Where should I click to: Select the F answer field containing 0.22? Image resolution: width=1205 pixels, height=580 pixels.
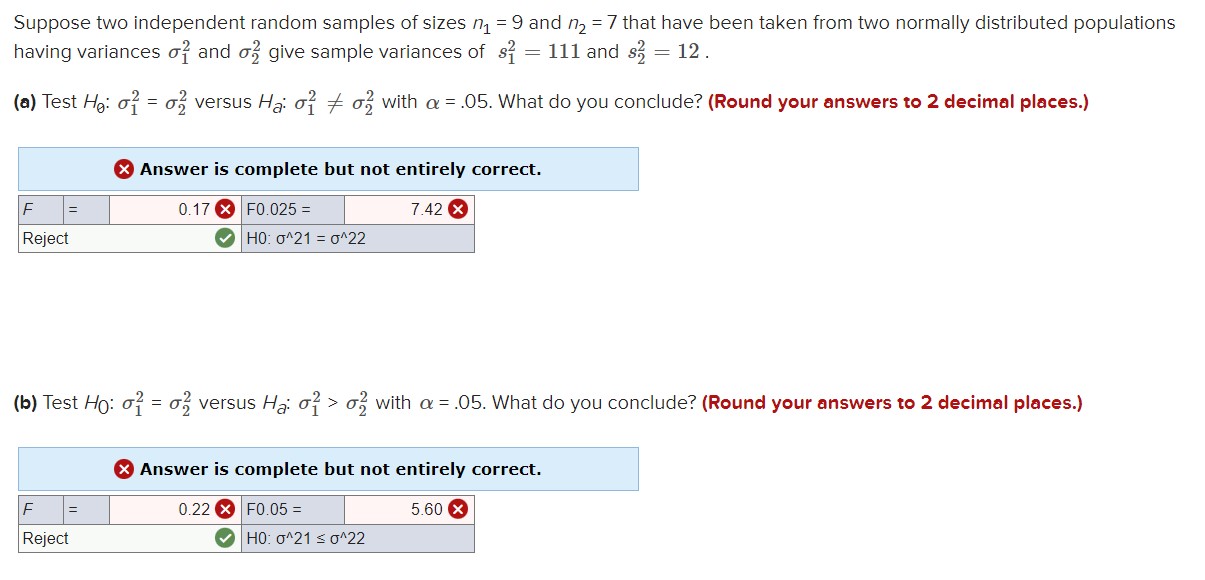(170, 510)
